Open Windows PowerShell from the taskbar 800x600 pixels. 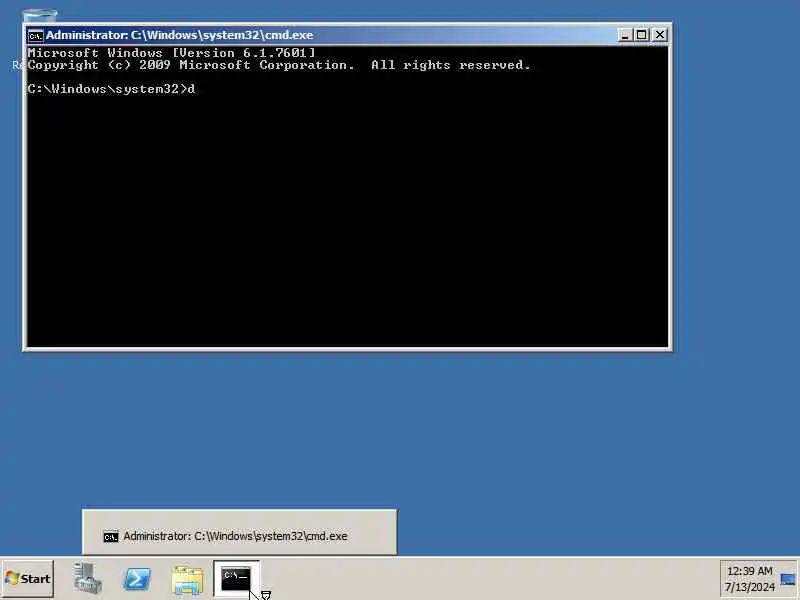(137, 579)
